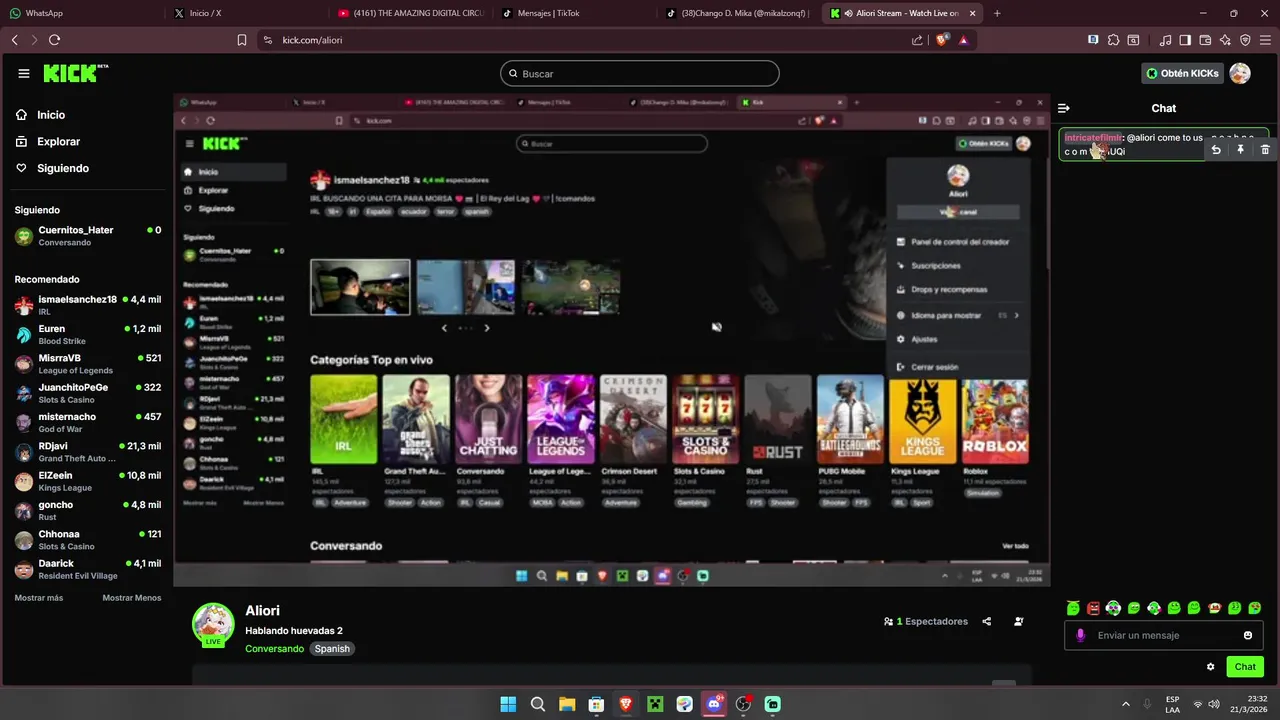Open the Brave Wallet icon
This screenshot has height=720, width=1280.
pos(1205,40)
